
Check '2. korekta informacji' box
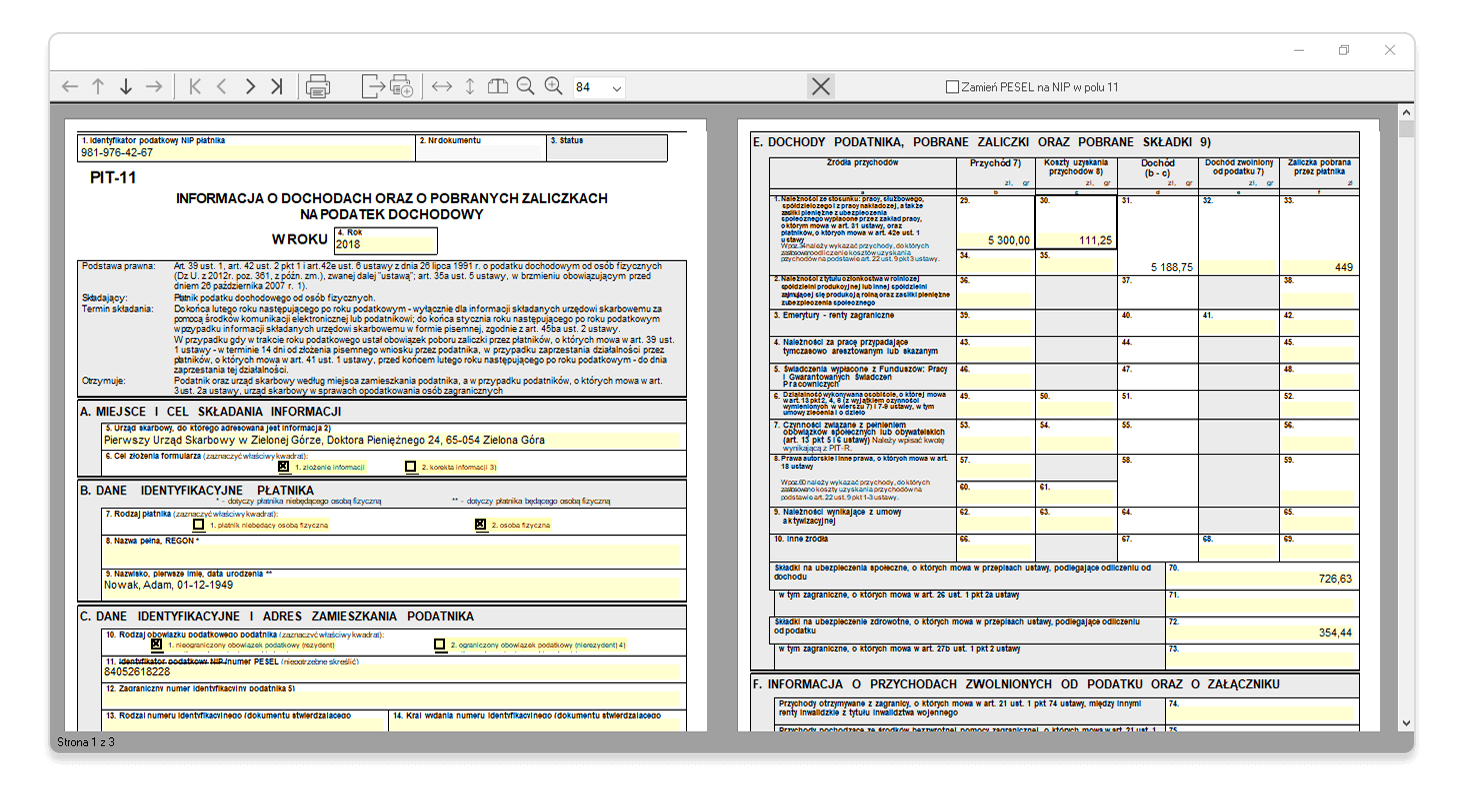(410, 466)
